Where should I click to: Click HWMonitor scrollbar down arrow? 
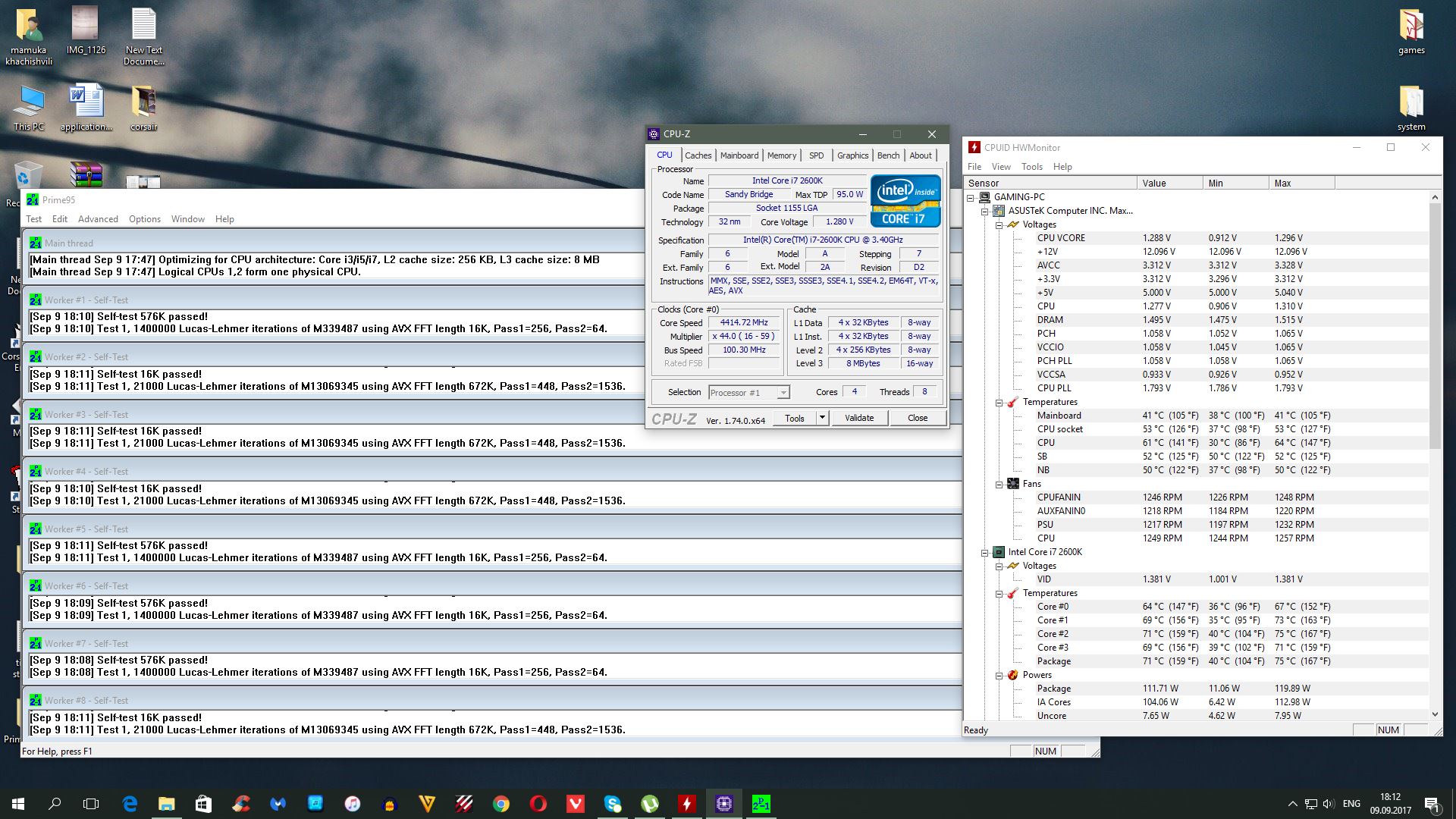(x=1434, y=714)
